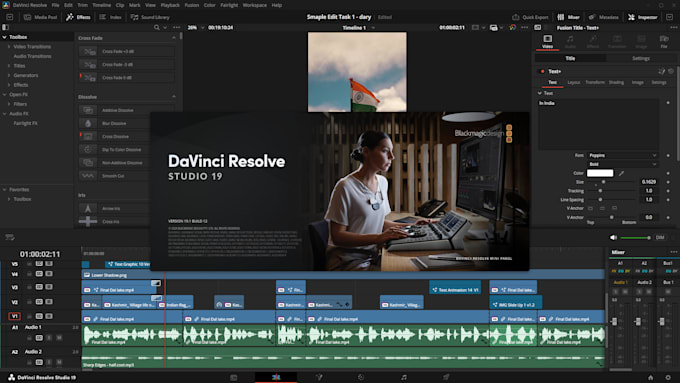Screen dimensions: 680x383
Task: Open the Timeline 1 name dropdown
Action: [358, 28]
